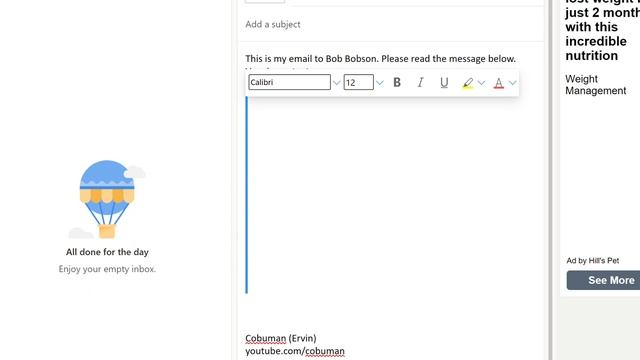This screenshot has height=360, width=640.
Task: Expand the font size 12 list
Action: 380,83
